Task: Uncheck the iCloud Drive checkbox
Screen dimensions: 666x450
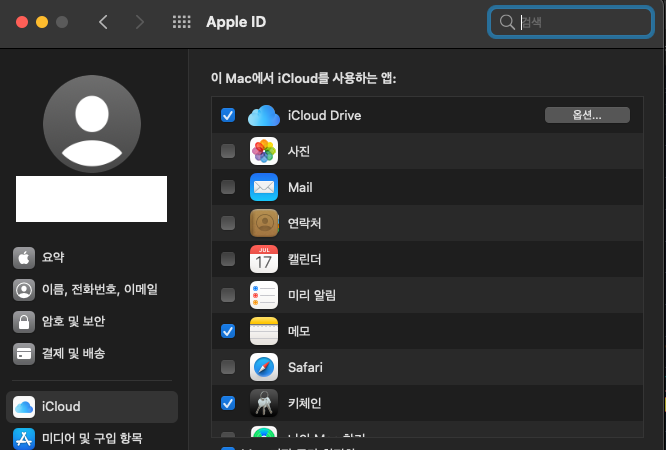Action: tap(228, 115)
